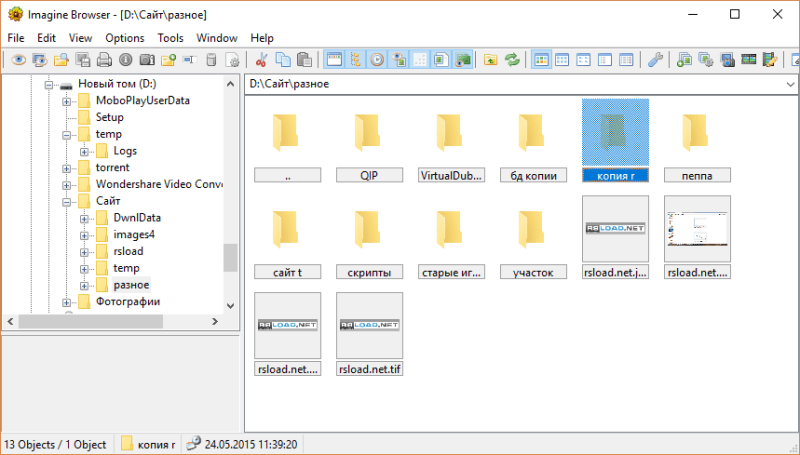Open the View menu

coord(81,38)
